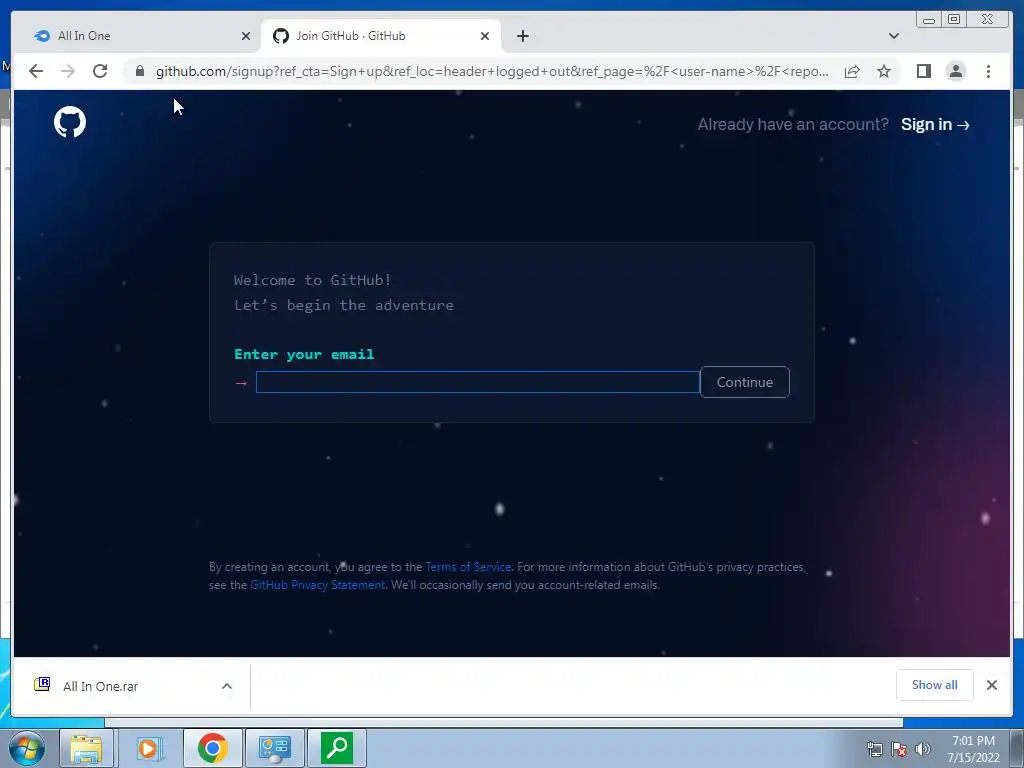Click the volume speaker icon

pos(923,749)
